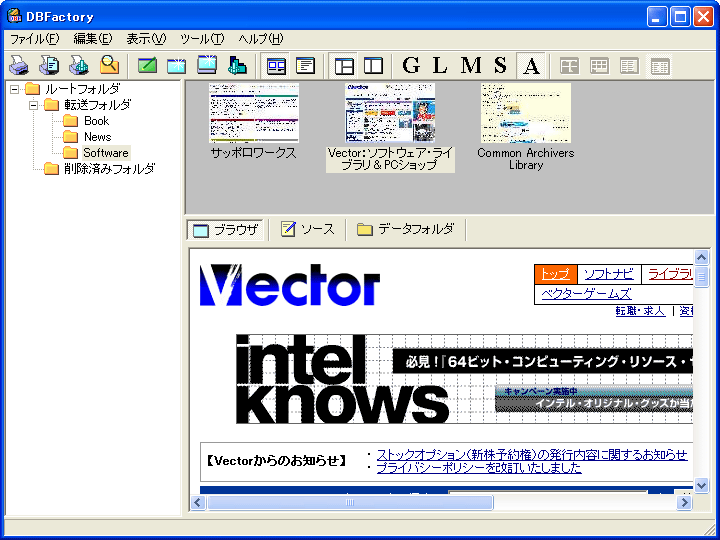Click the Vector logo on the page
720x540 pixels.
290,285
